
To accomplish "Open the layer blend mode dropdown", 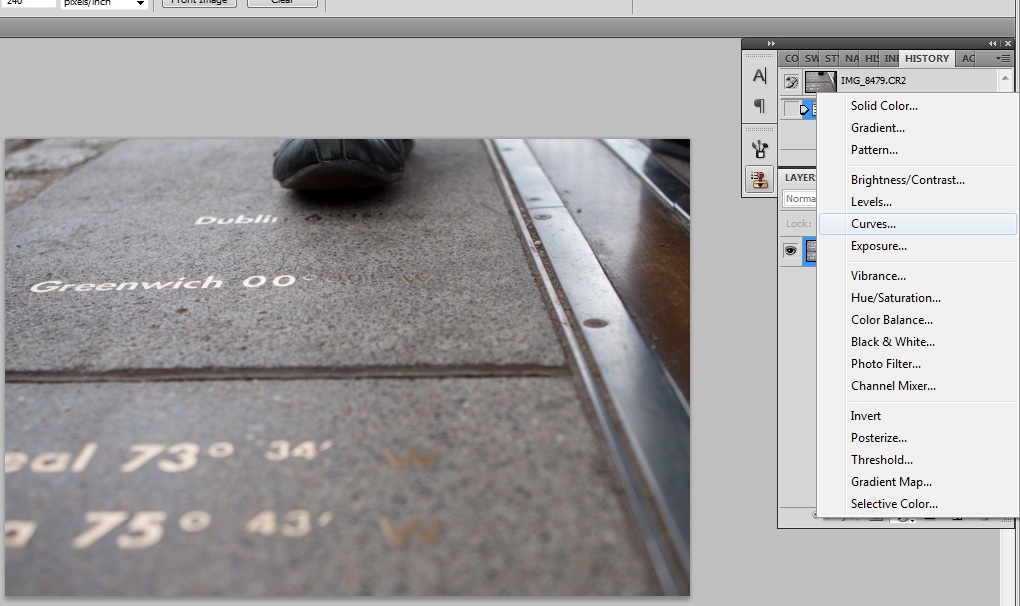I will tap(800, 199).
